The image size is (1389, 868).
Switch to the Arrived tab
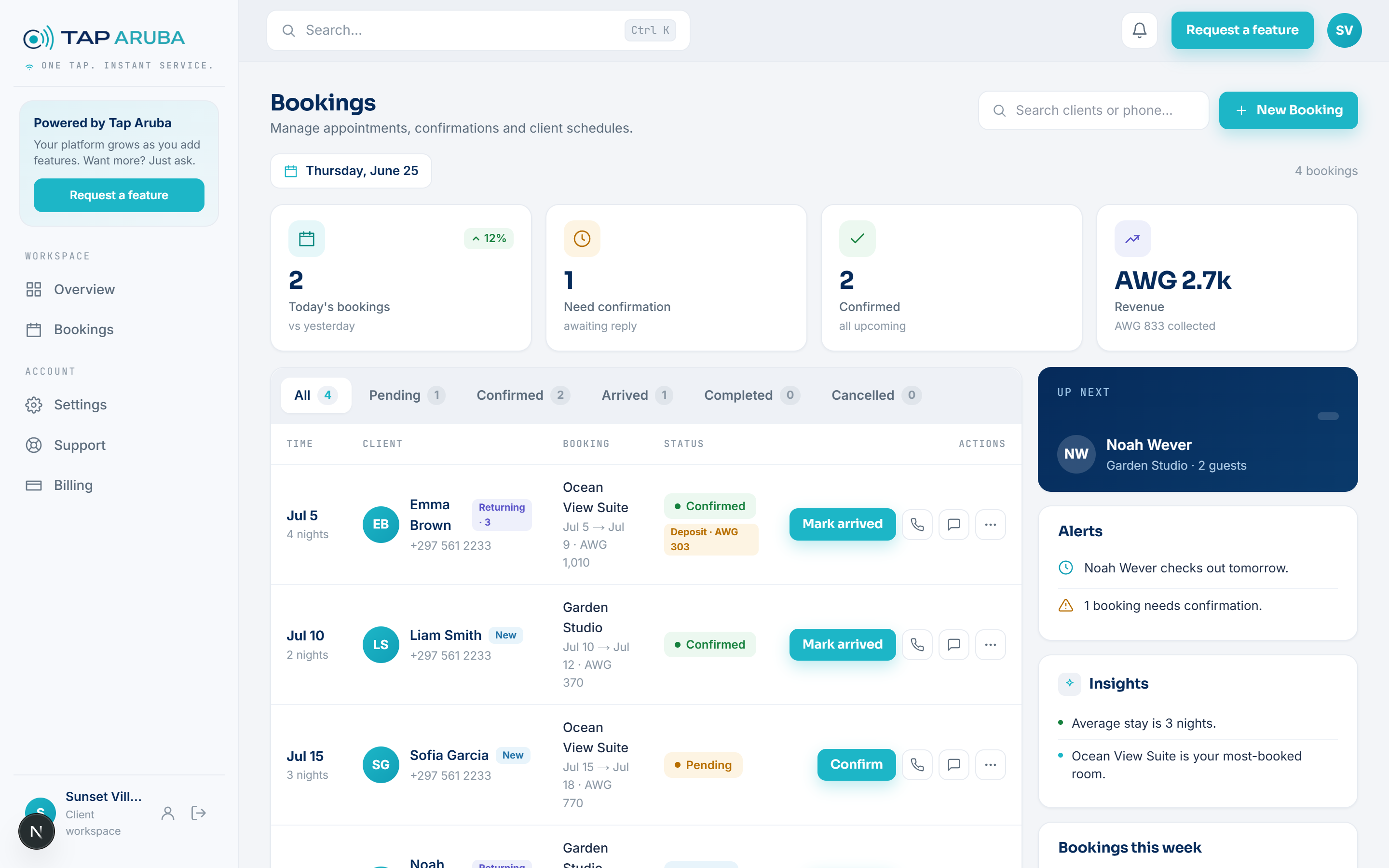tap(637, 395)
